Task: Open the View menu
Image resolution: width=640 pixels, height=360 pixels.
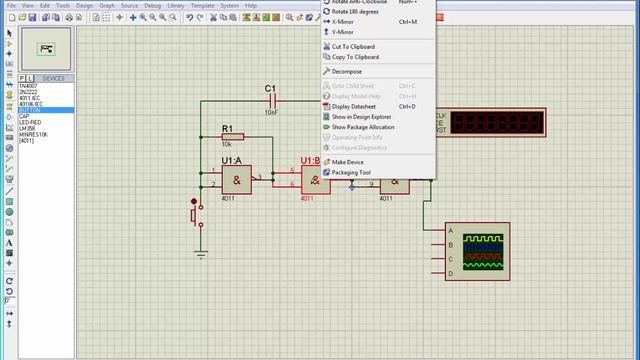Action: pyautogui.click(x=28, y=6)
